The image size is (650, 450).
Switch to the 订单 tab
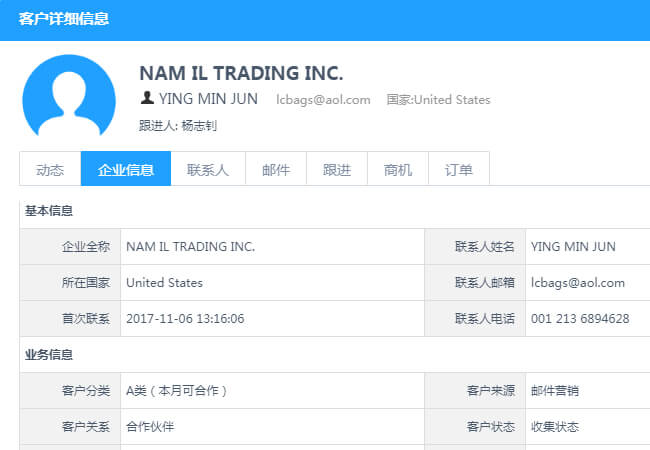(x=458, y=169)
